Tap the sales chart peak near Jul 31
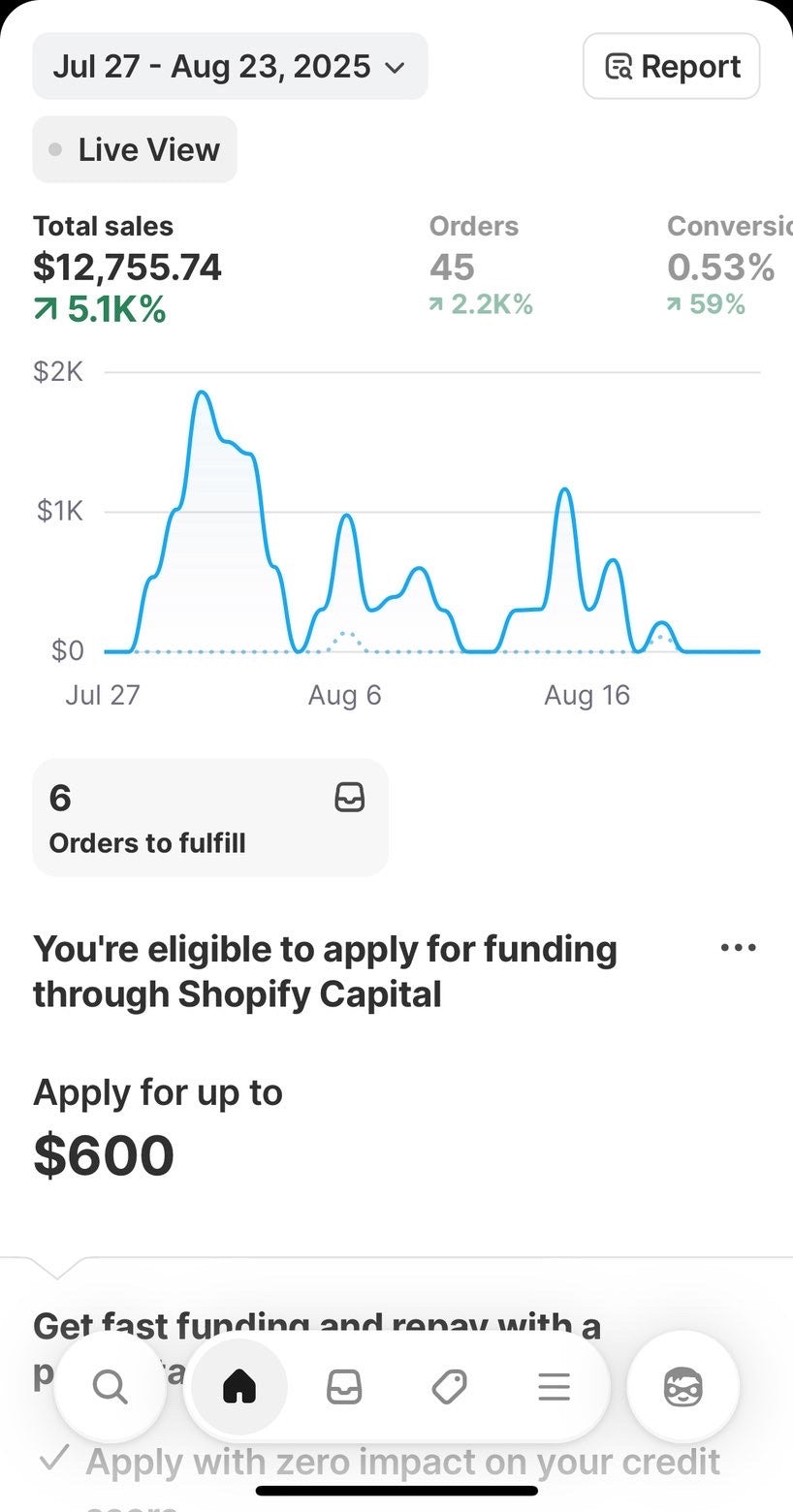This screenshot has height=1512, width=793. pos(202,394)
